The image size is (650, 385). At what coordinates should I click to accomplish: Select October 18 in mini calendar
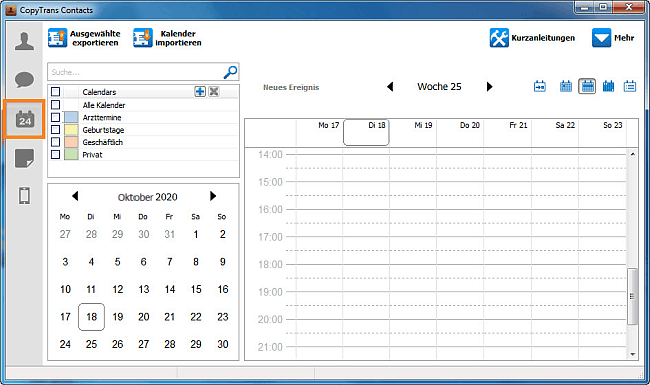tap(92, 317)
